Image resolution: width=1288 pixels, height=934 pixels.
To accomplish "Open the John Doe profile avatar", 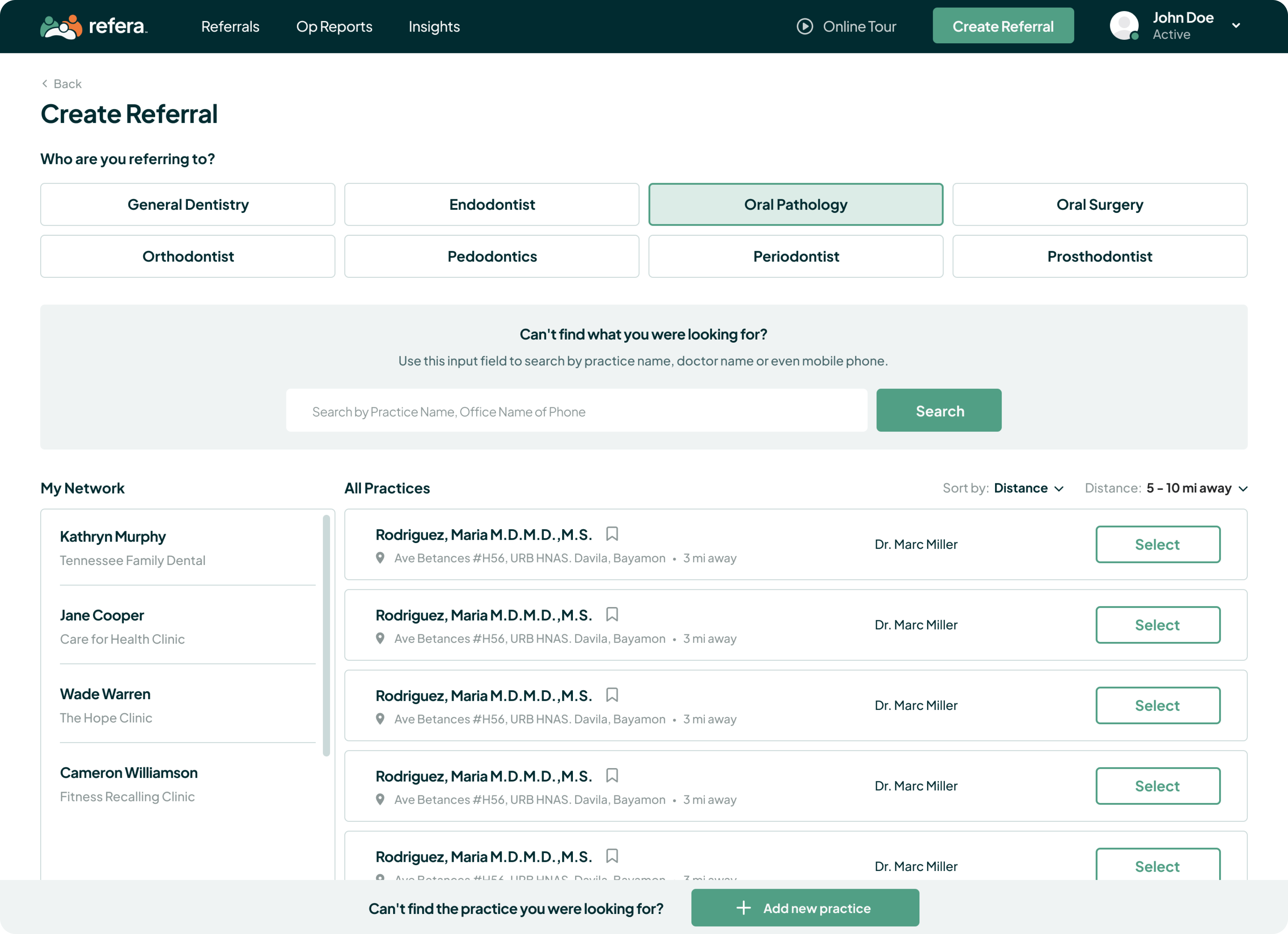I will (x=1124, y=25).
